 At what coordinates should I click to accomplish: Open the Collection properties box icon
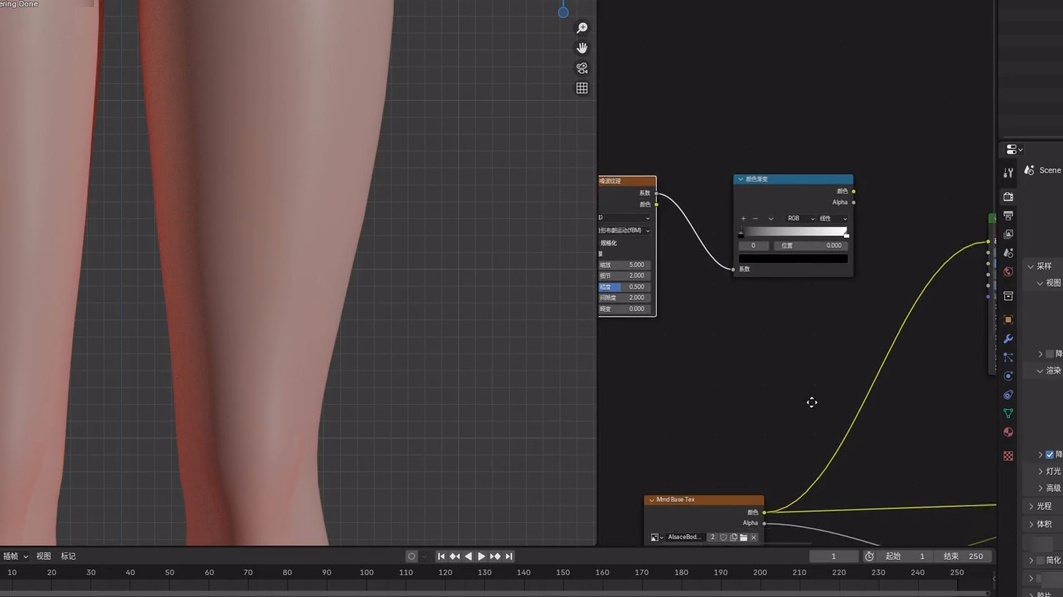1008,296
